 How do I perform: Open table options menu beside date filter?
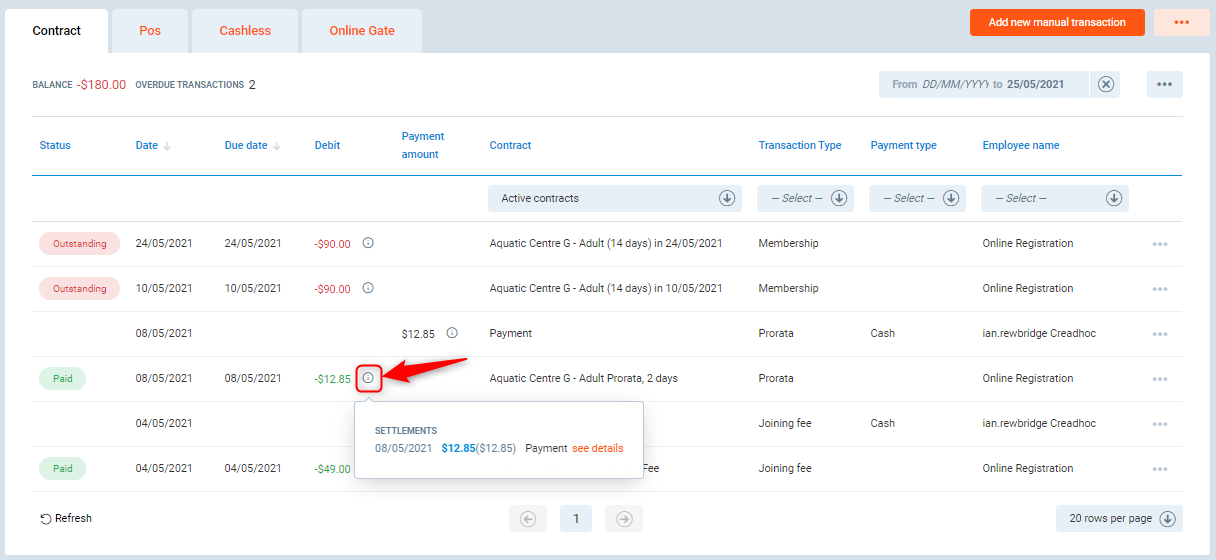click(1164, 84)
